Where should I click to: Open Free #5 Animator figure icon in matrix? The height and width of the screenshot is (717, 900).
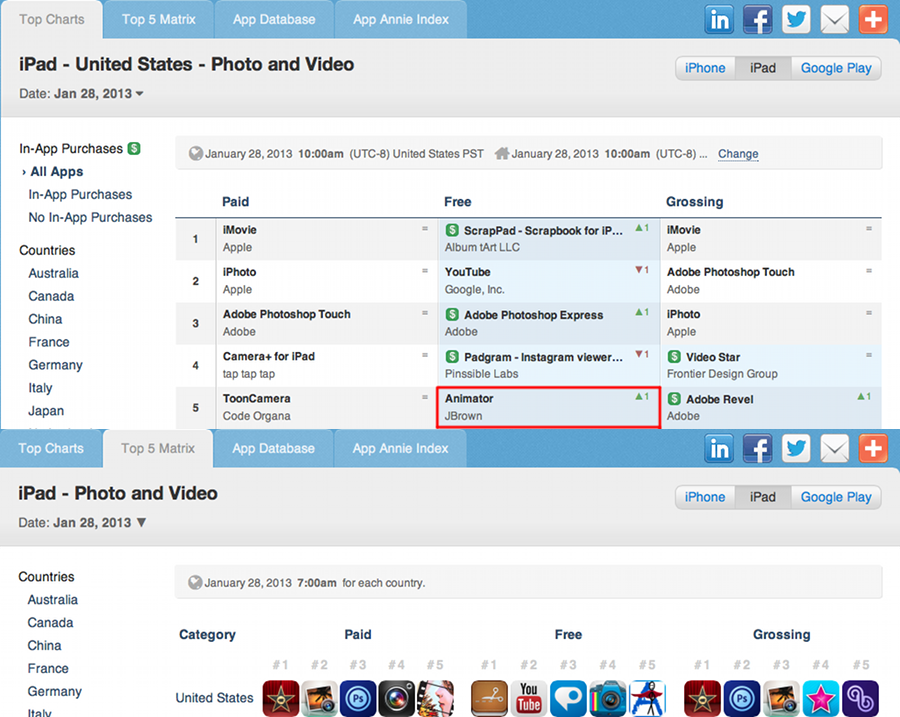coord(647,699)
